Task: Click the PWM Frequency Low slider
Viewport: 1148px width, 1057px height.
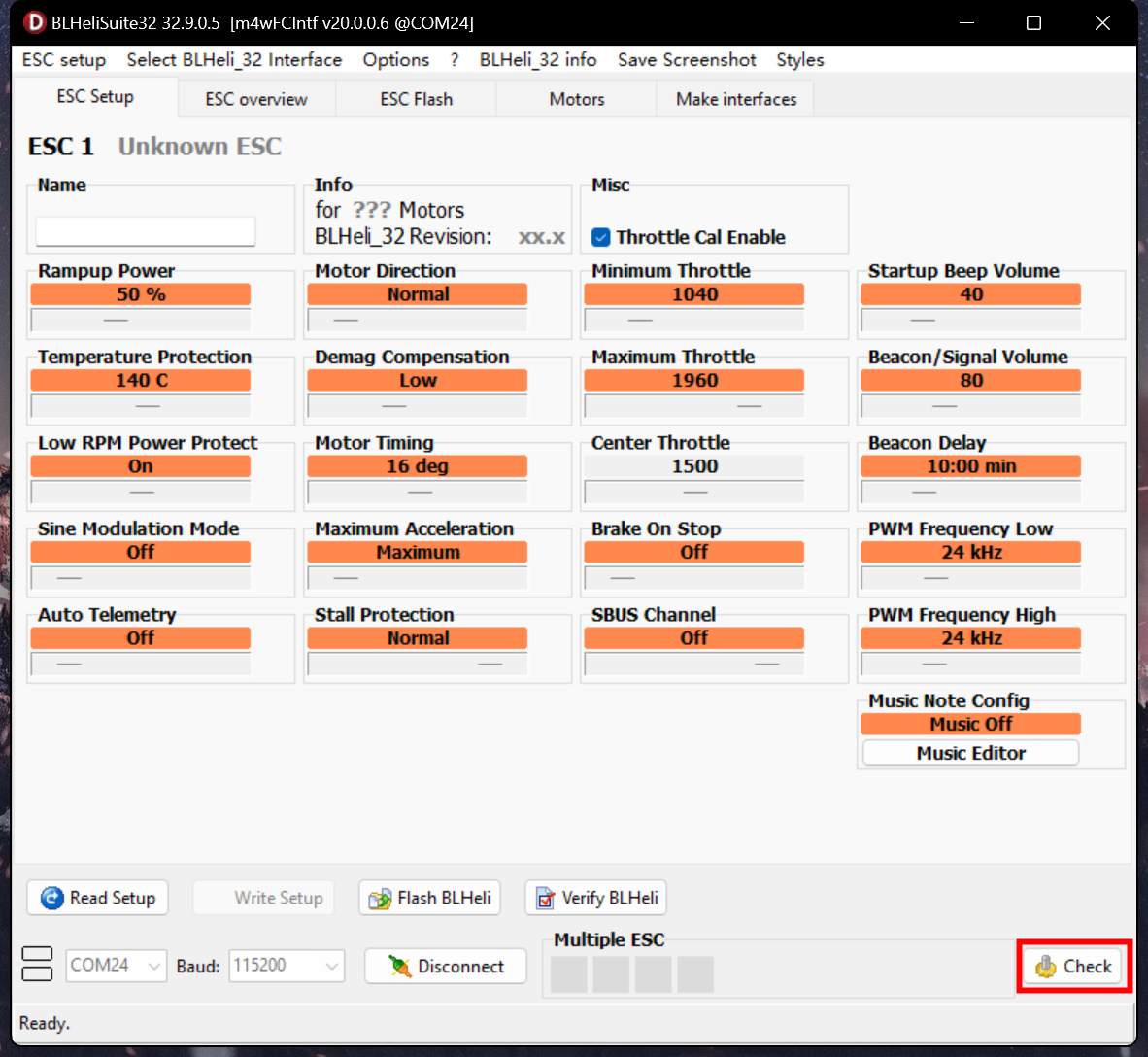Action: pyautogui.click(x=971, y=578)
